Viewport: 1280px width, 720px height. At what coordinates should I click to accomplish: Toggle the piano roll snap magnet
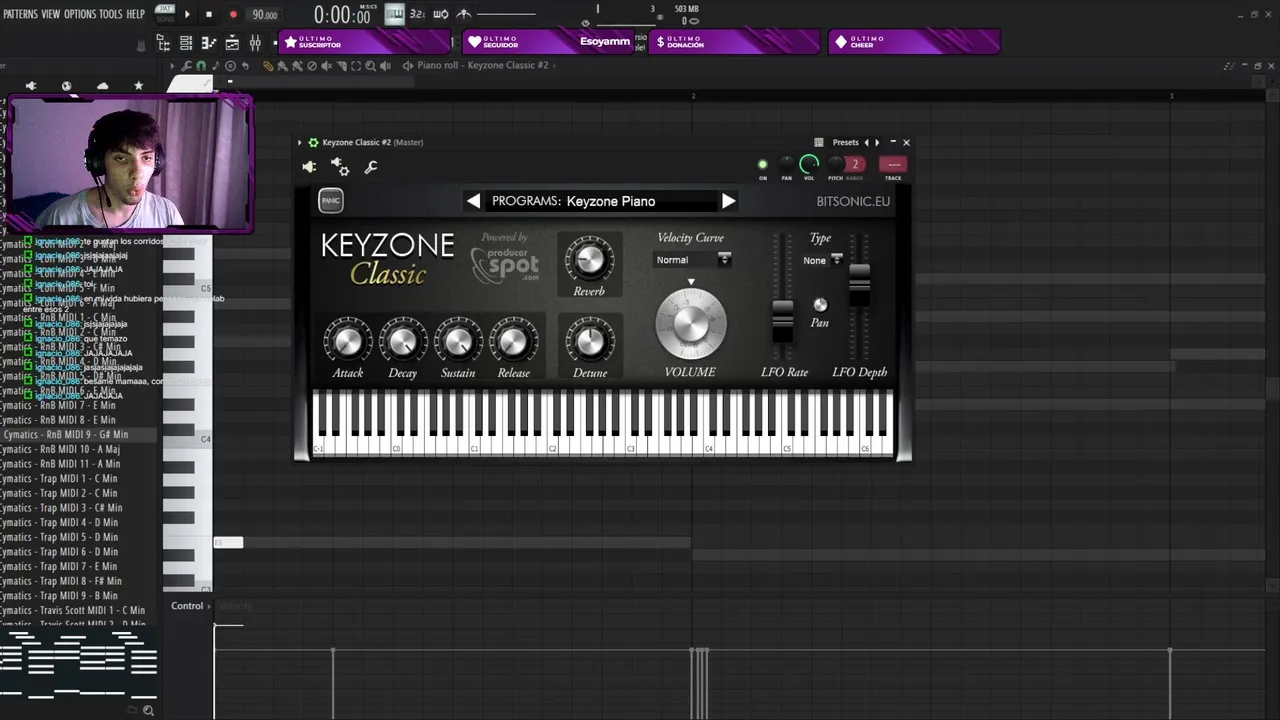(201, 65)
